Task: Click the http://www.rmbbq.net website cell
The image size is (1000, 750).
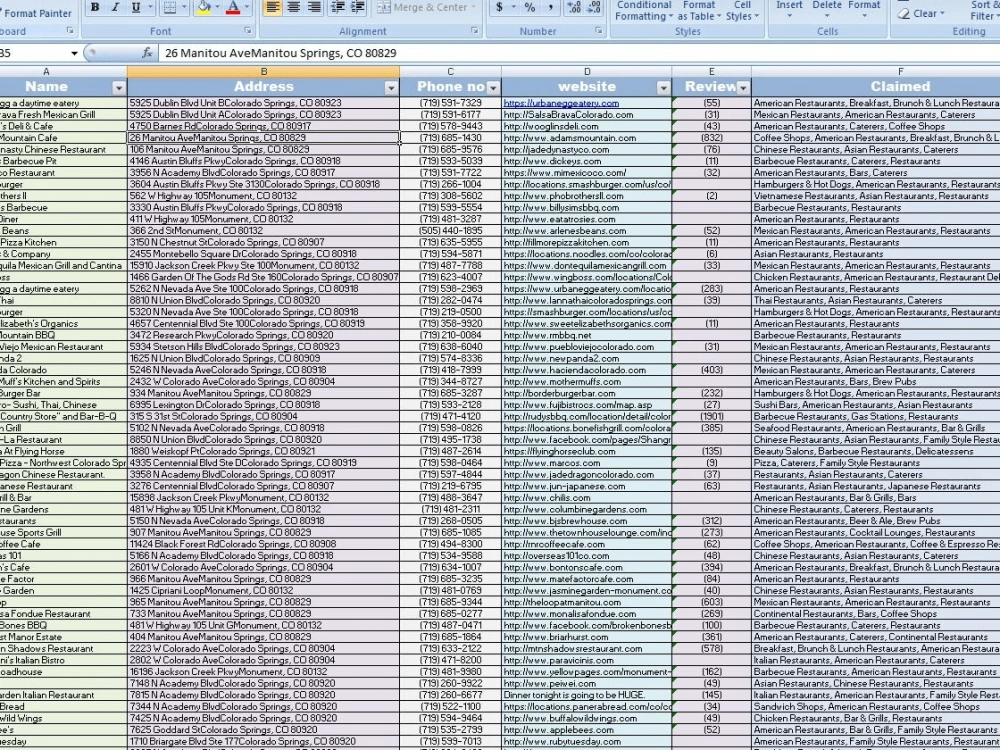Action: (587, 335)
